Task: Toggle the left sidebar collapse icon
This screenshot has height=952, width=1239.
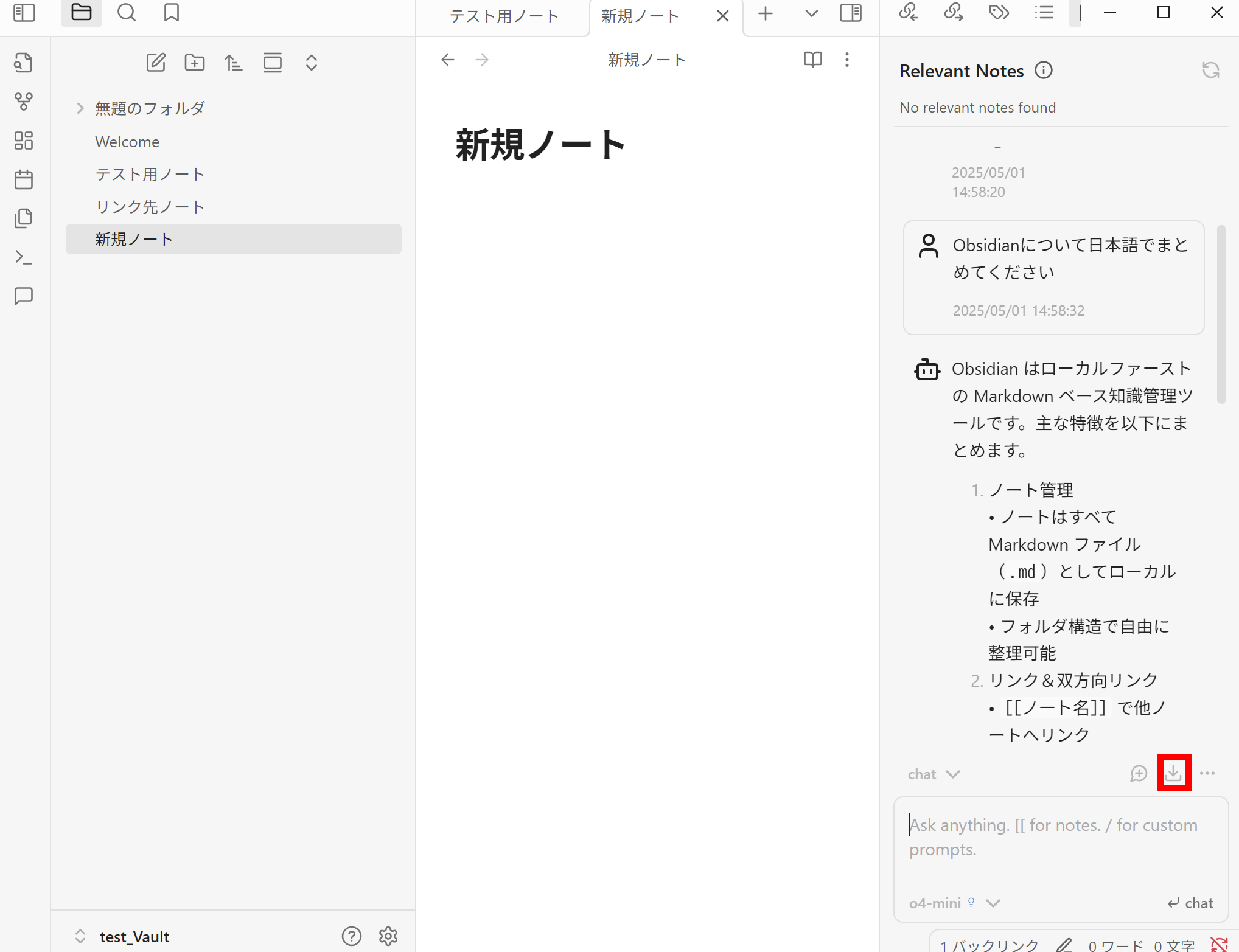Action: point(24,13)
